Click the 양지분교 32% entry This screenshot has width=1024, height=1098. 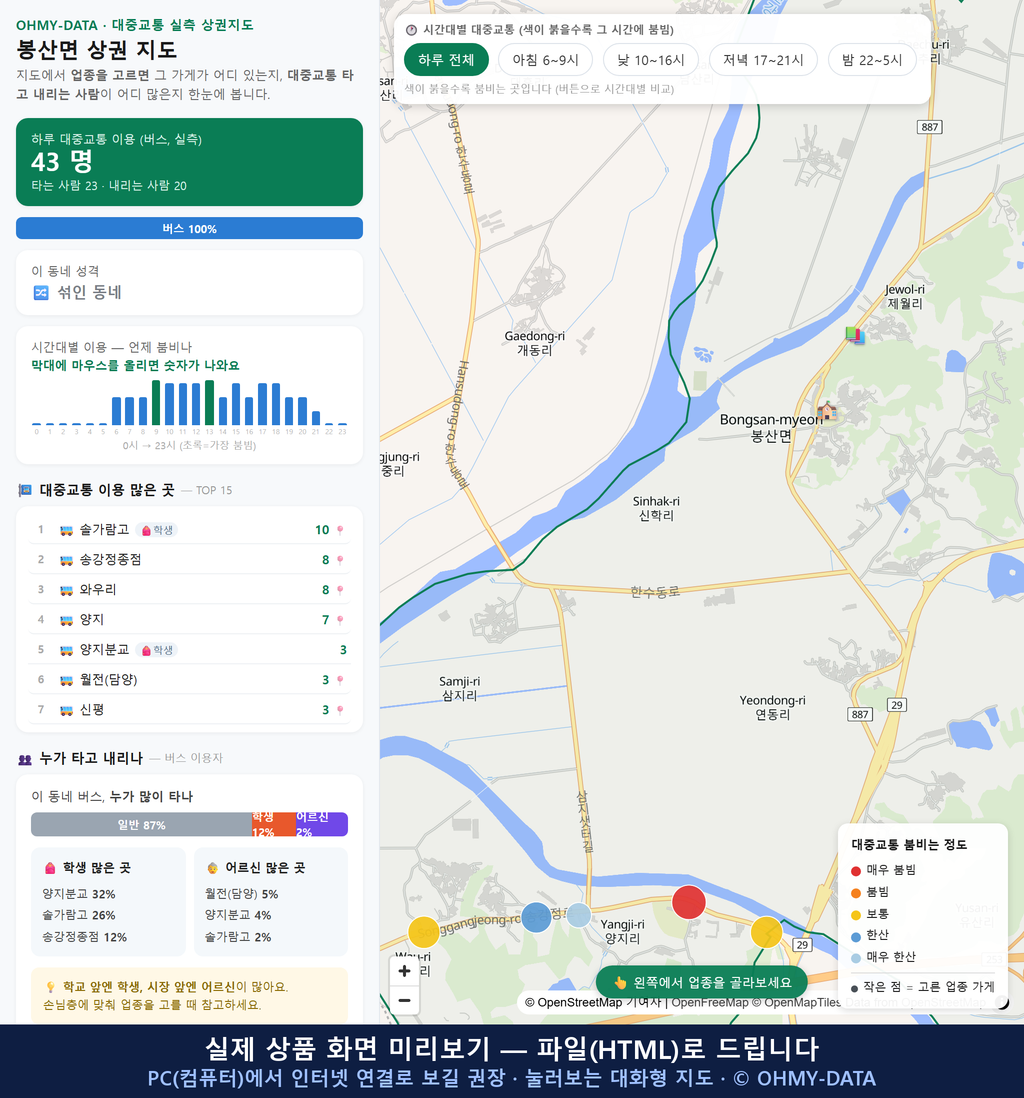coord(78,894)
